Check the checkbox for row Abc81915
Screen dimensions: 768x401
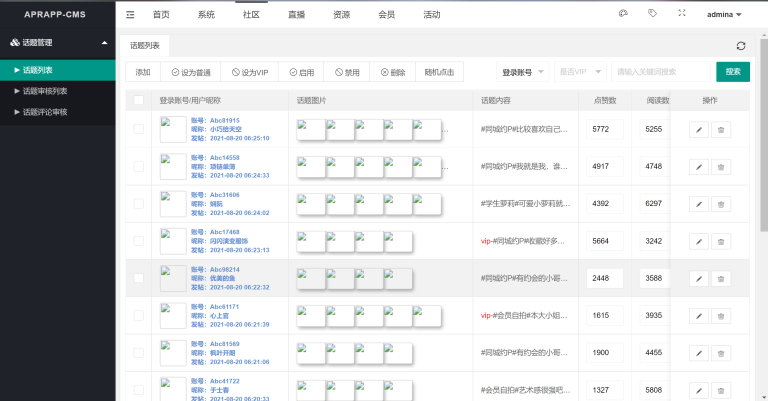pyautogui.click(x=139, y=130)
